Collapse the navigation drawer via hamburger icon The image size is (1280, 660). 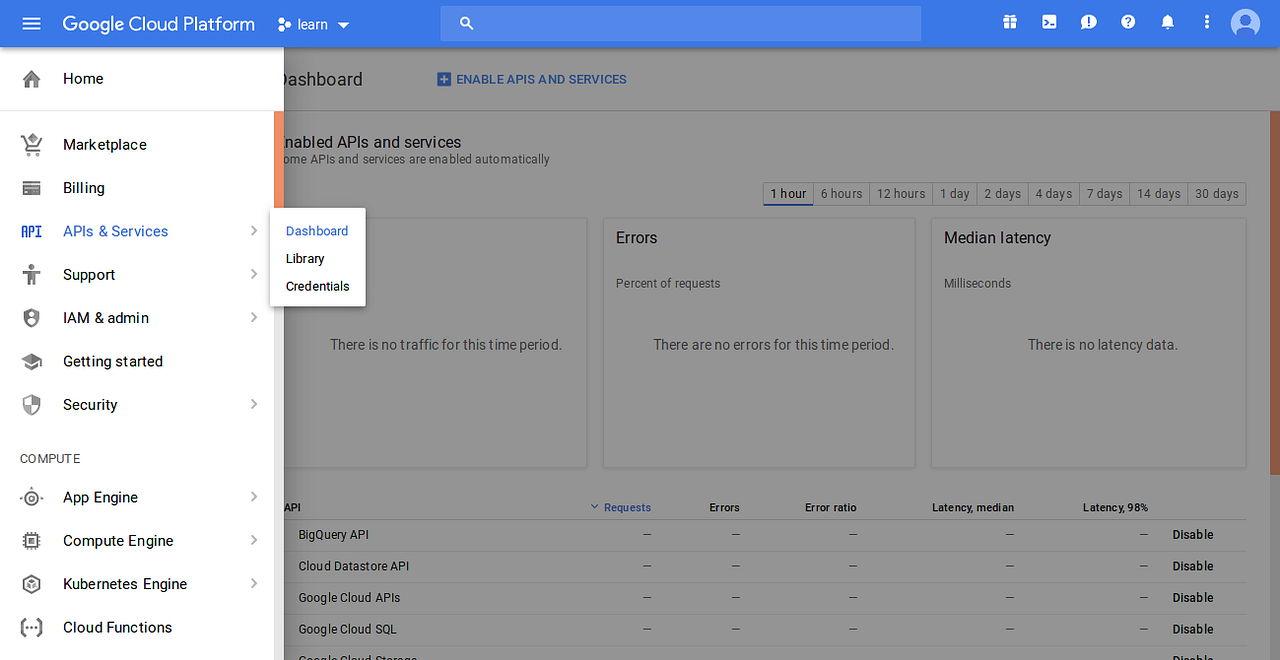[31, 23]
